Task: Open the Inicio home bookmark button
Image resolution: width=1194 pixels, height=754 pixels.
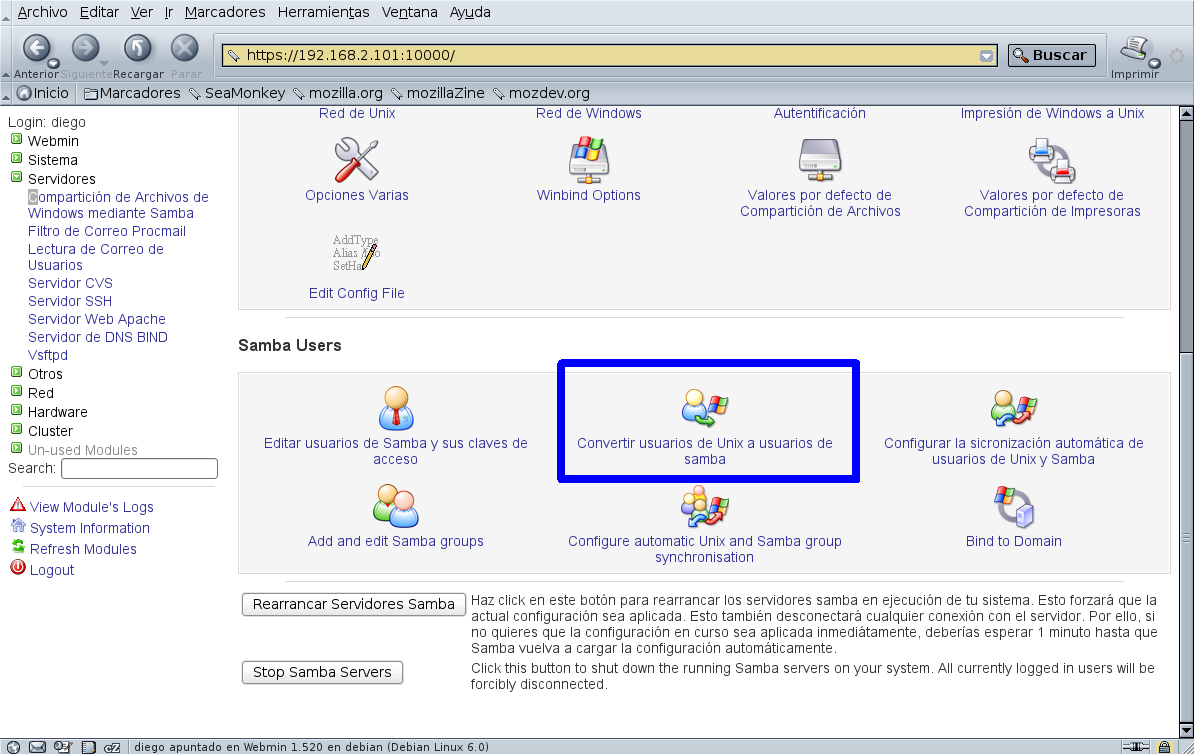Action: [43, 93]
